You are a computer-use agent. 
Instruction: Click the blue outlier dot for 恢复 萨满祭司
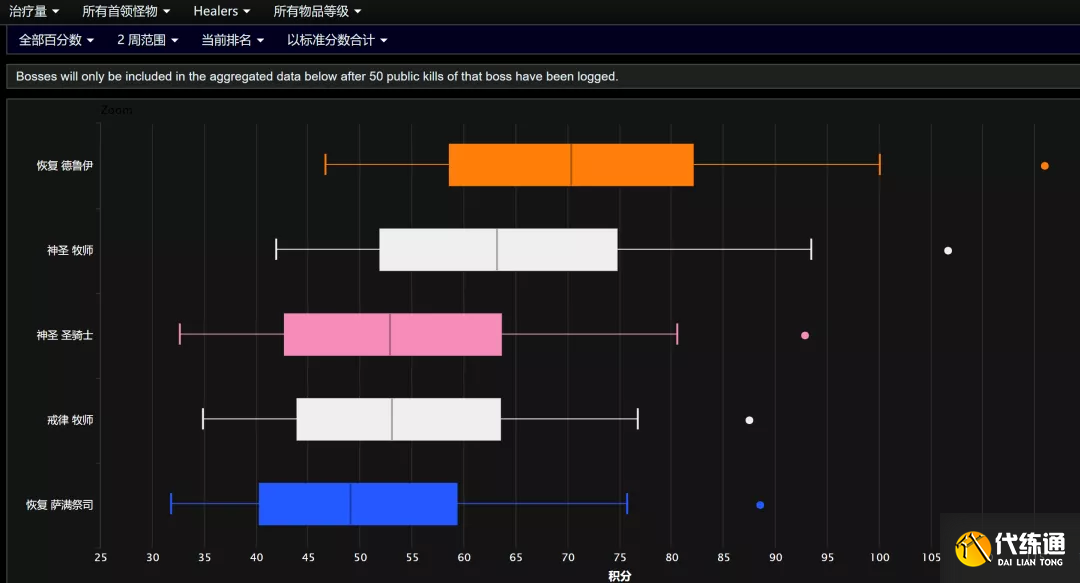coord(760,504)
